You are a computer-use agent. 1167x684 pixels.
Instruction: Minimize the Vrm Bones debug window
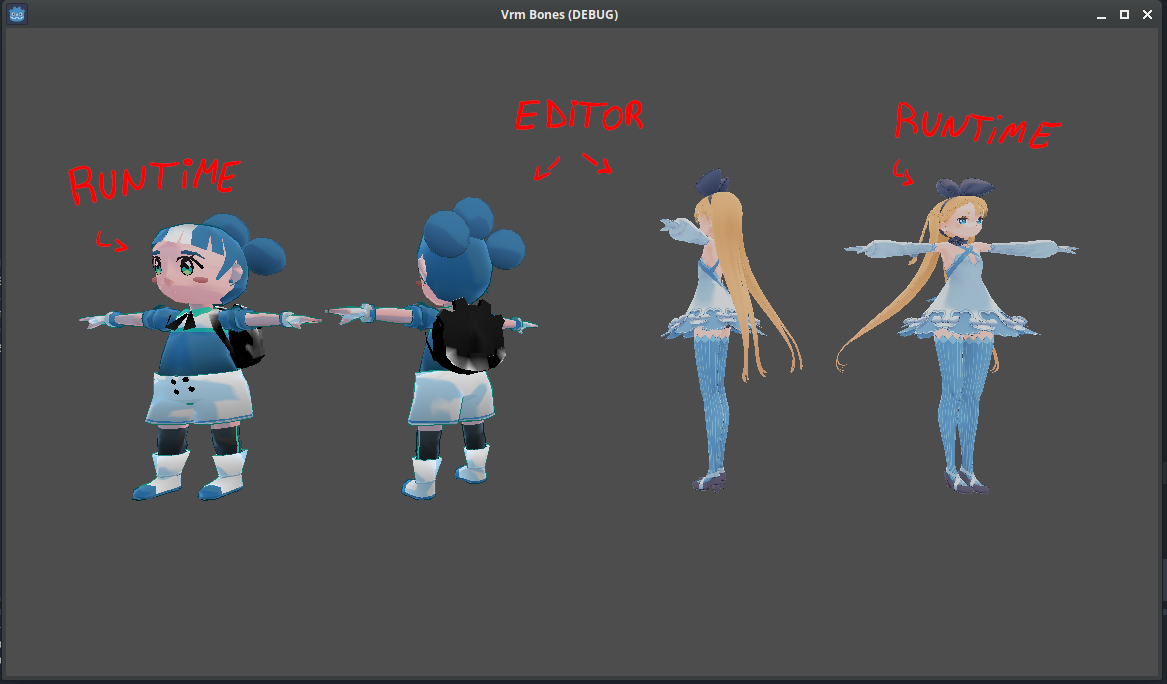1101,14
